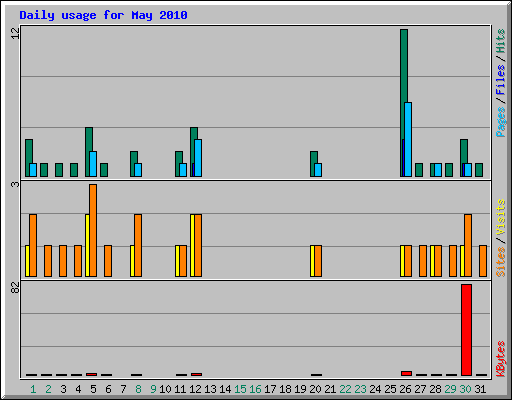The height and width of the screenshot is (400, 512).
Task: Click the "Hits" legend label
Action: [x=500, y=41]
